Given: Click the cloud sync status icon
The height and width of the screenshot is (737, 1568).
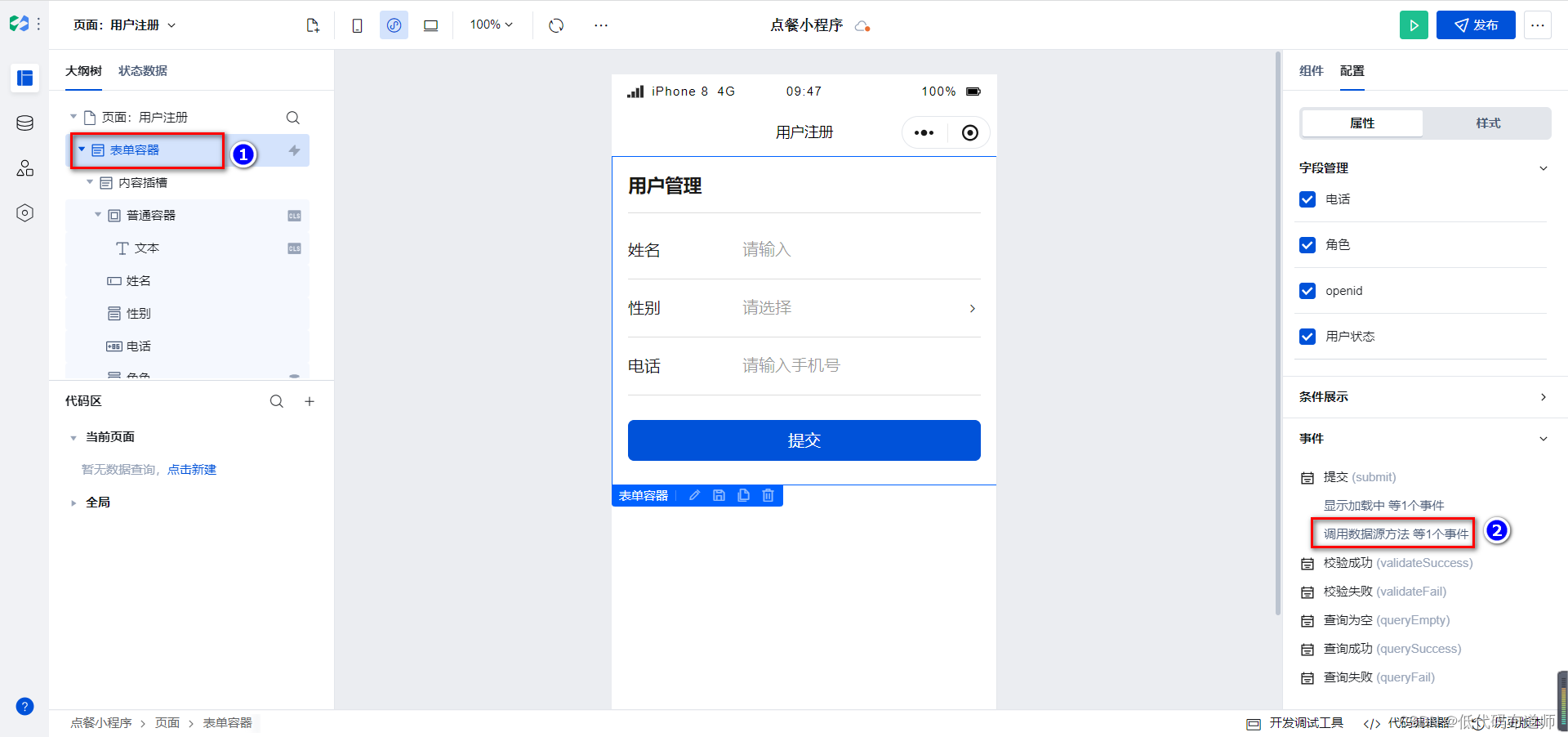Looking at the screenshot, I should [x=862, y=26].
